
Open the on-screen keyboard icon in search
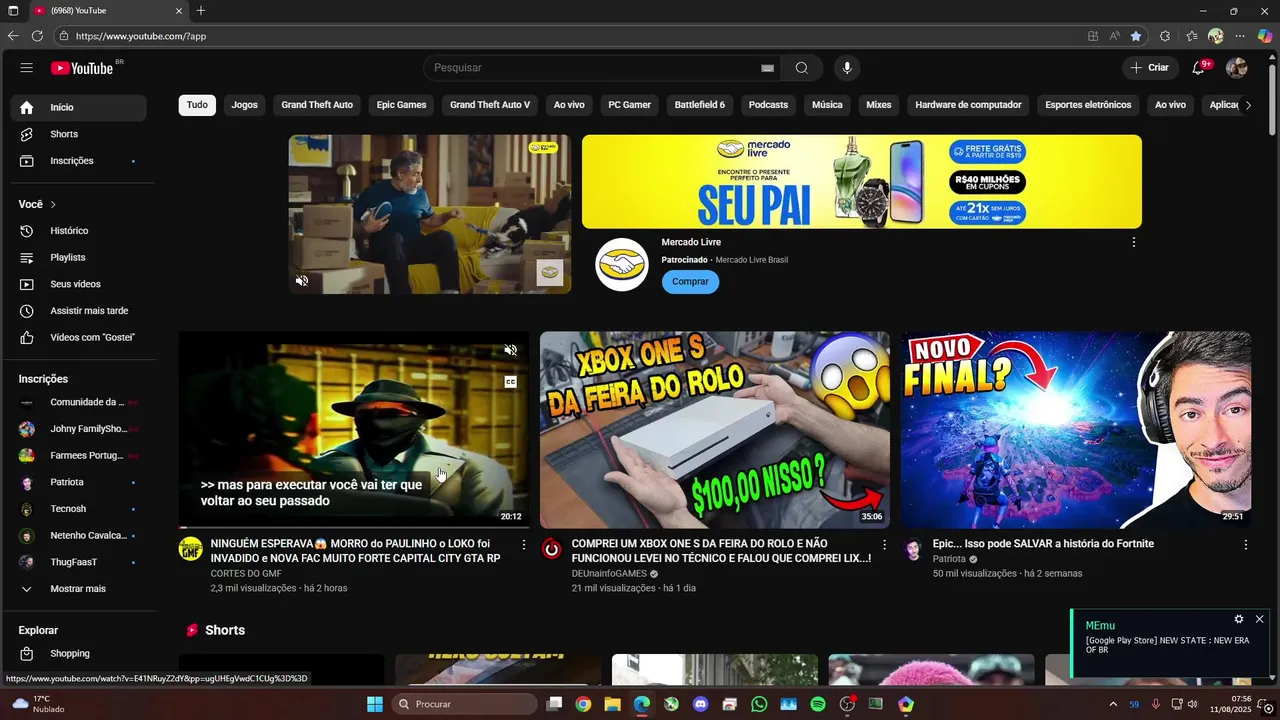point(767,68)
